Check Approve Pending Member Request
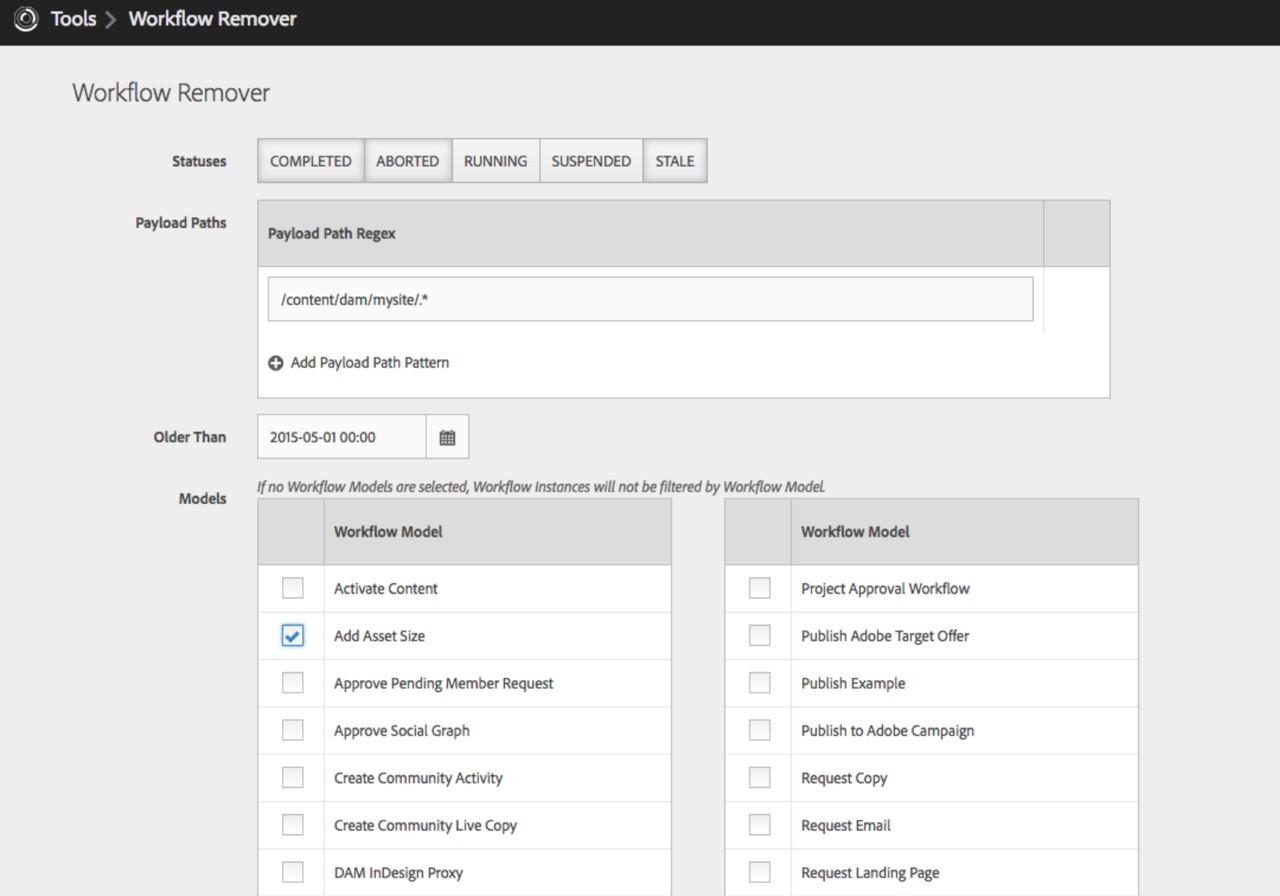Viewport: 1280px width, 896px height. tap(292, 683)
